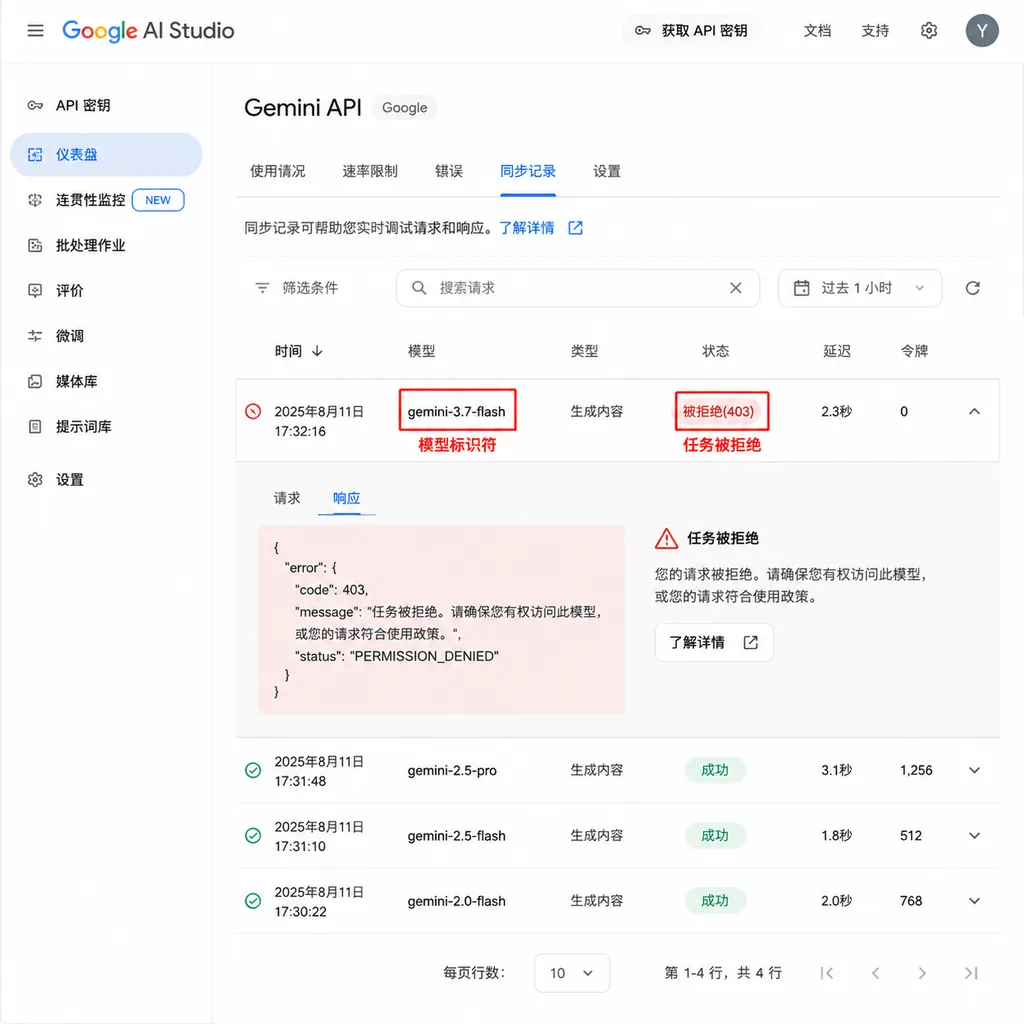Click inside the 搜索请求 search field
1024x1024 pixels.
[577, 288]
